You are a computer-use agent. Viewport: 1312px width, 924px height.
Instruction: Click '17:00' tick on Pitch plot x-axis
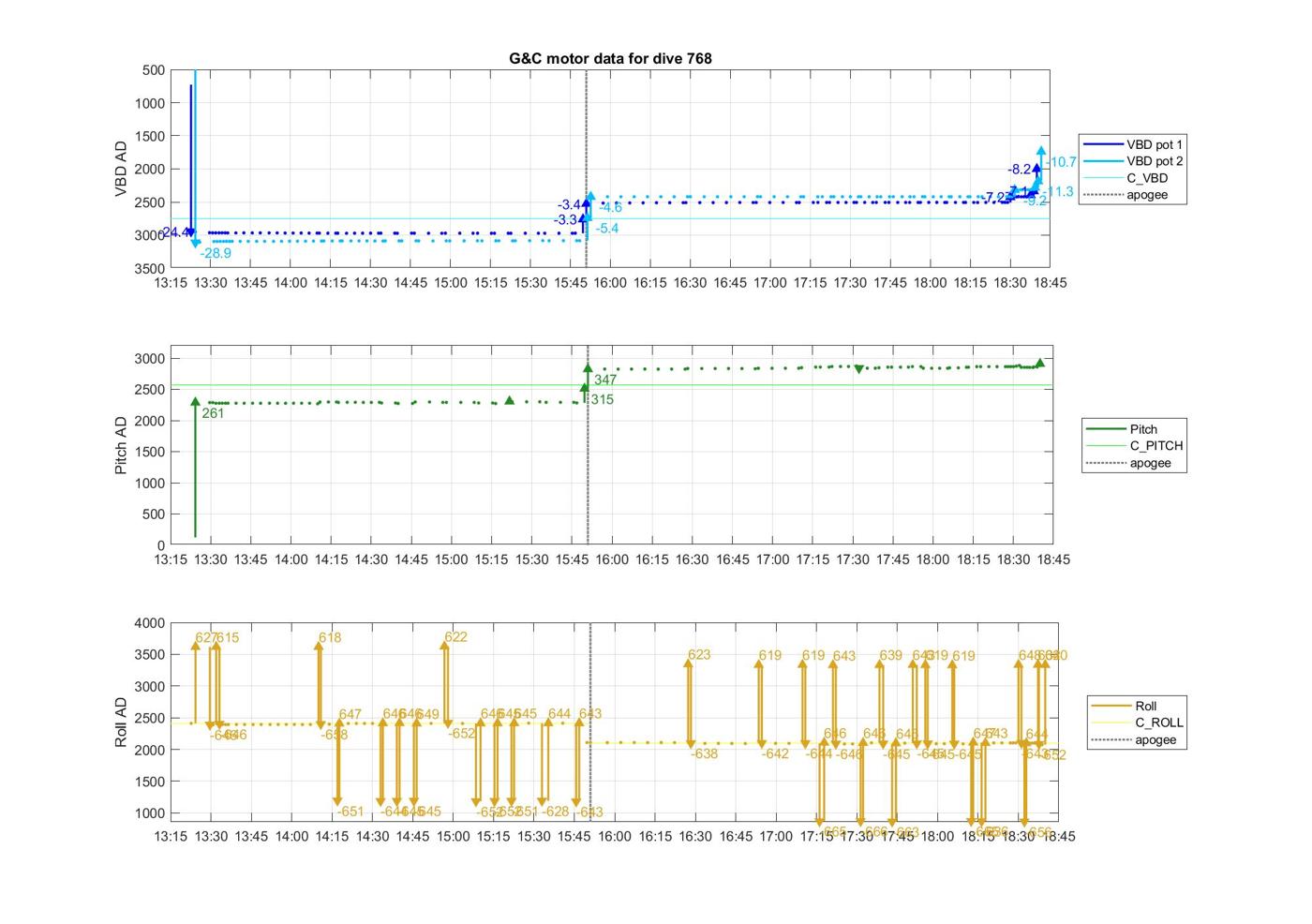(x=773, y=559)
